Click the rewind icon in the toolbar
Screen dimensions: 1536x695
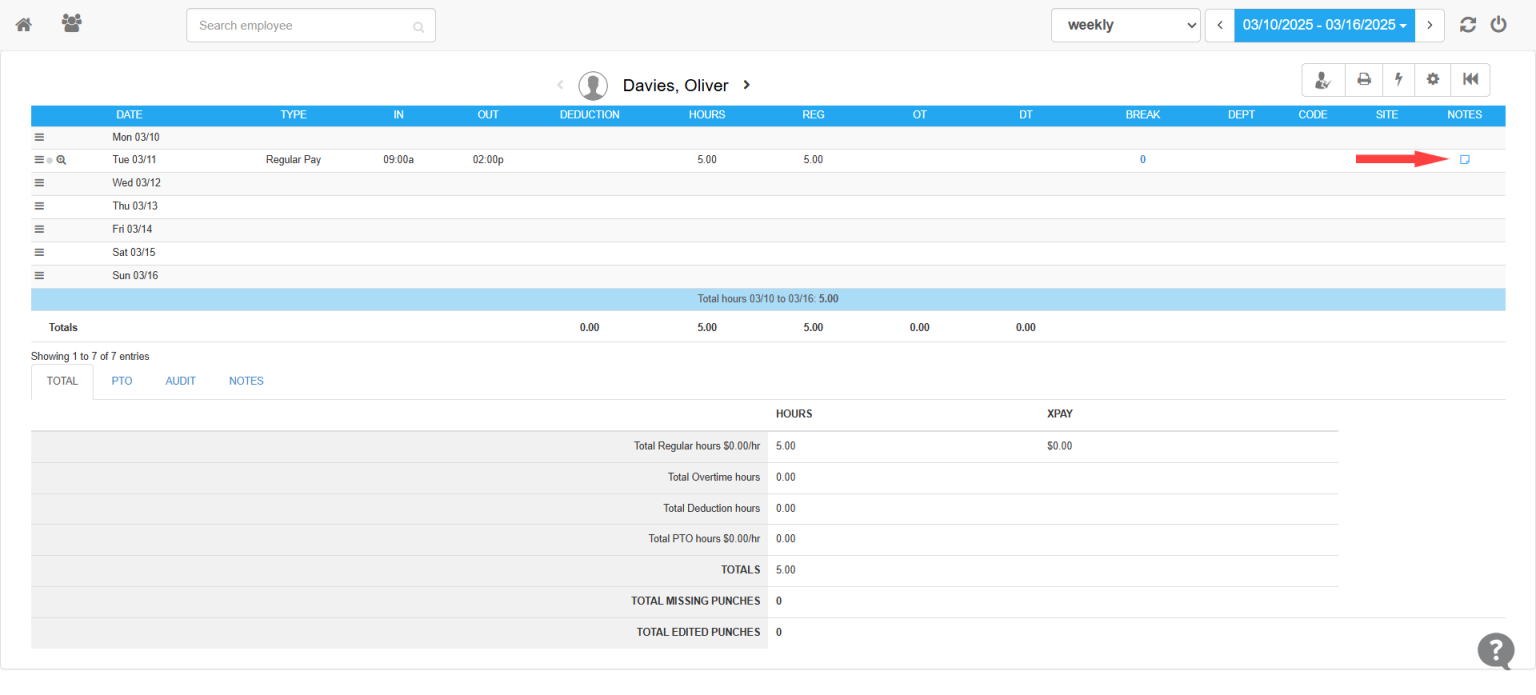(x=1469, y=79)
